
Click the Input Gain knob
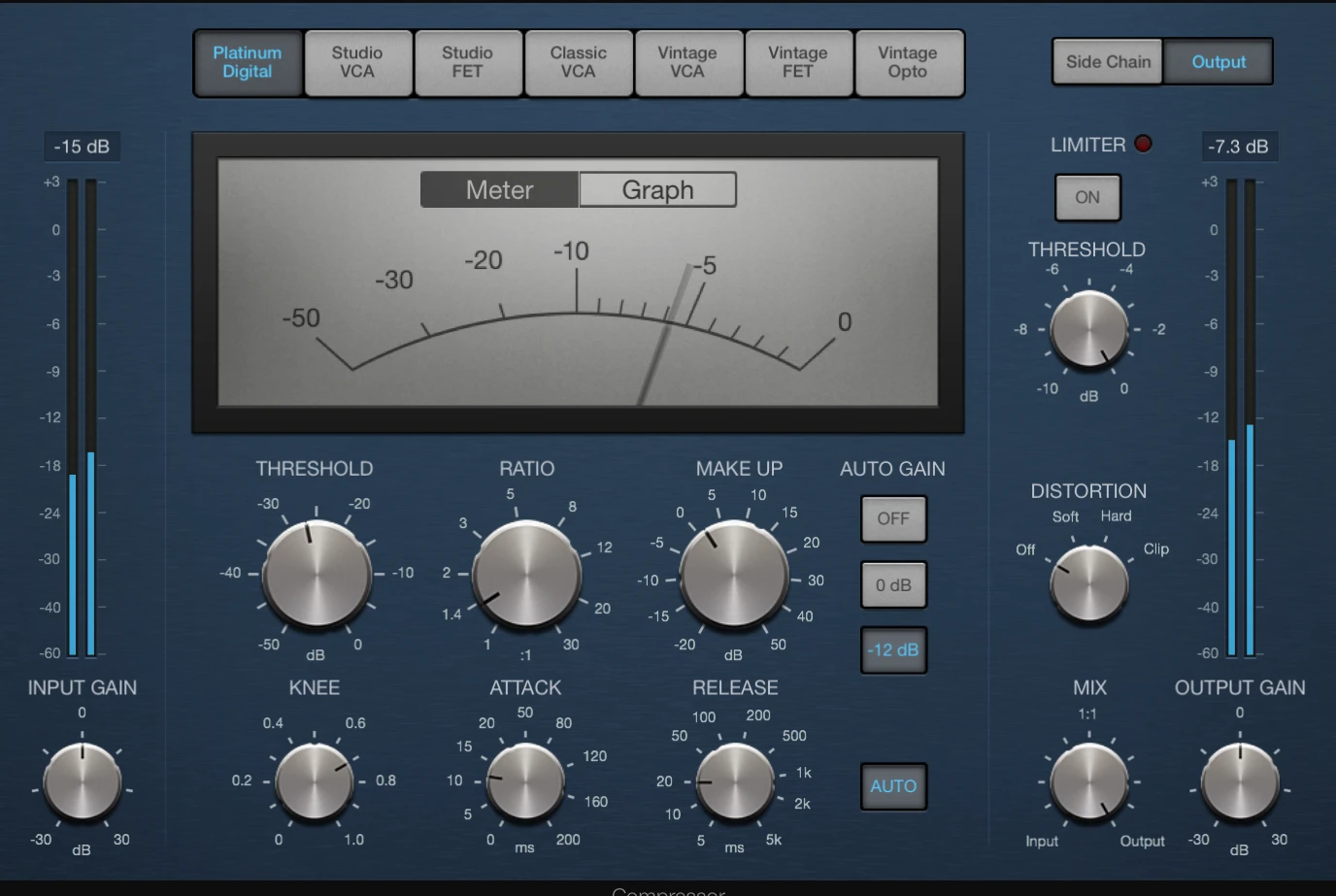click(83, 781)
